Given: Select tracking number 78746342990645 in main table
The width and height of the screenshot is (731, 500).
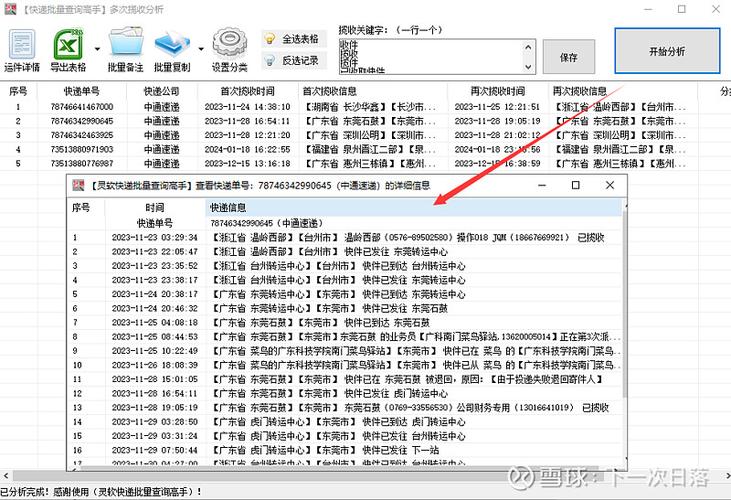Looking at the screenshot, I should tap(82, 121).
